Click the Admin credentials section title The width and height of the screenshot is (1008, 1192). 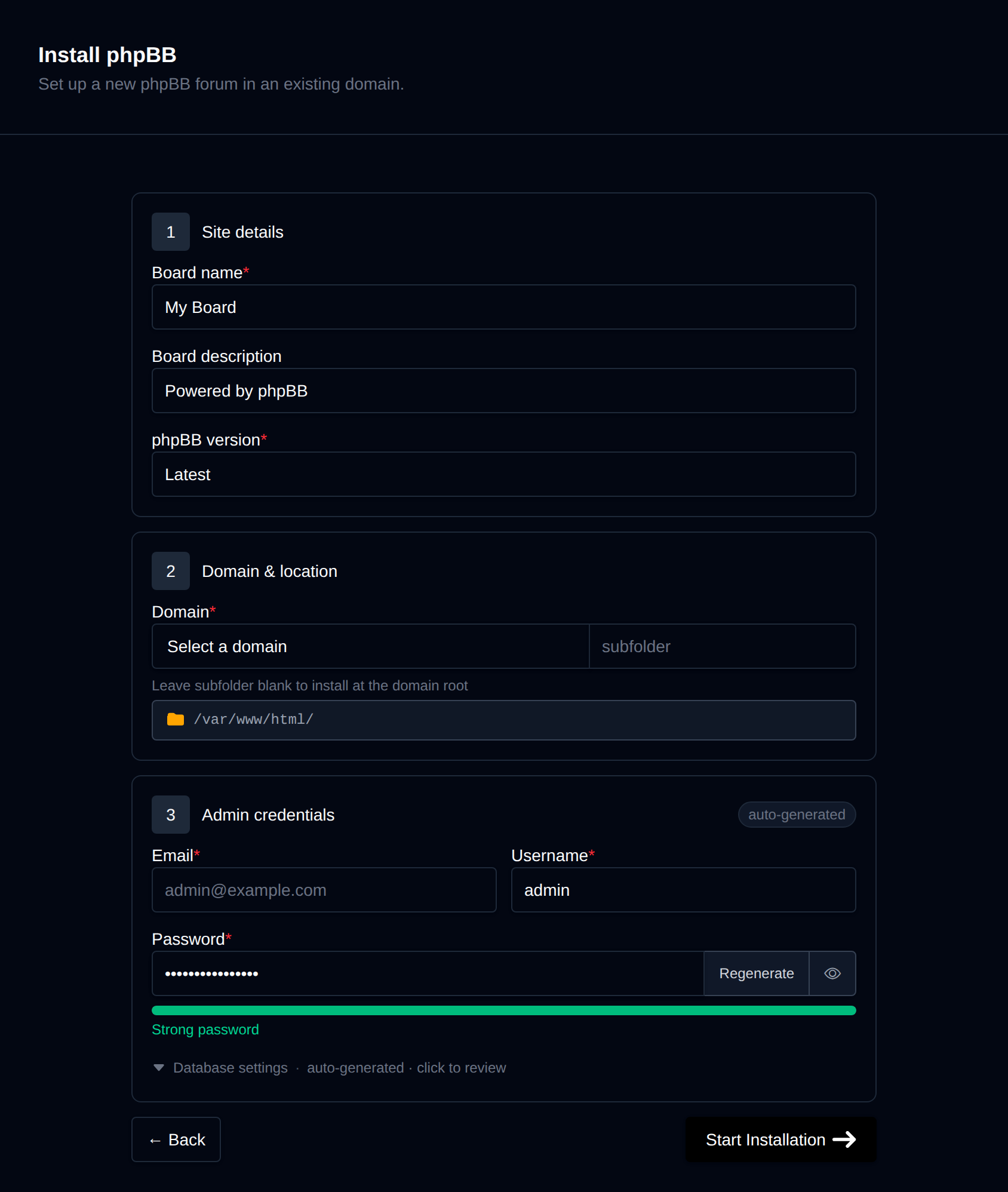[268, 815]
